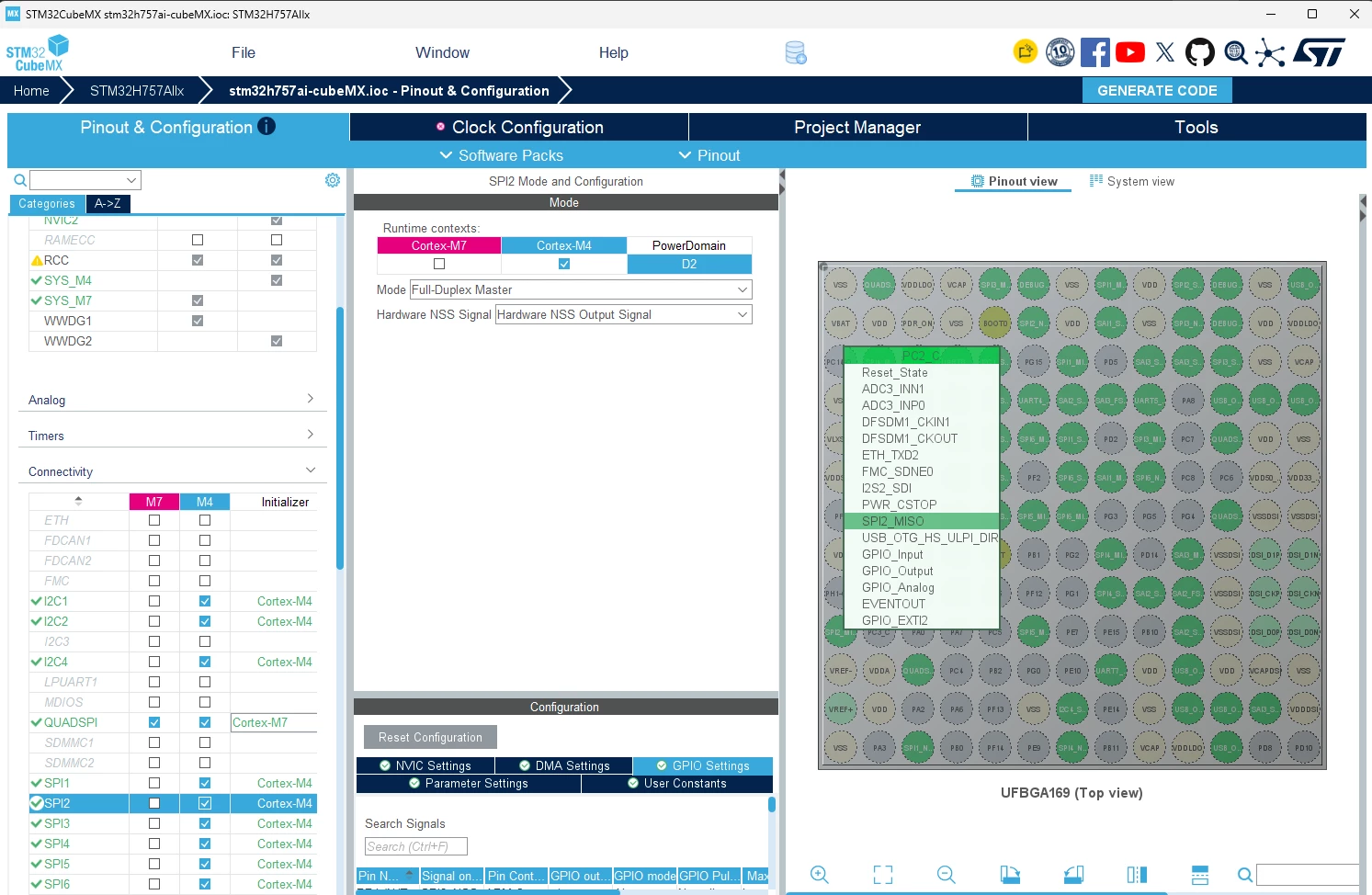Viewport: 1372px width, 895px height.
Task: Check the Cortex-M7 runtime context box
Action: [439, 264]
